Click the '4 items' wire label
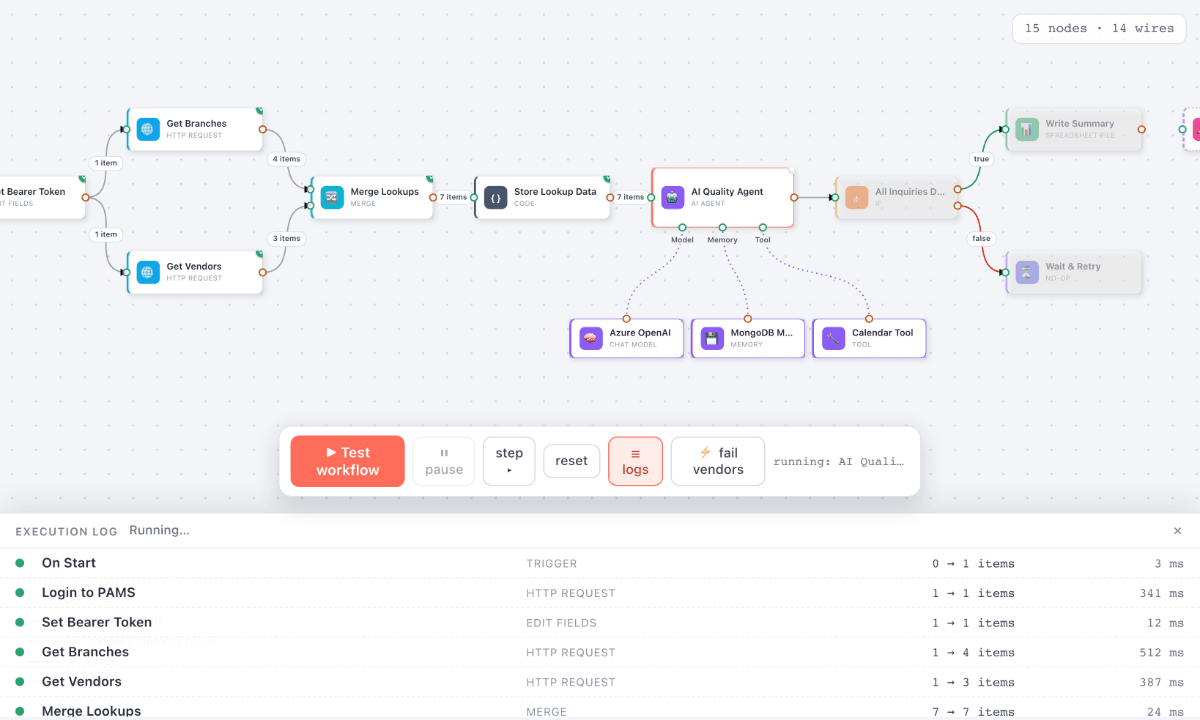The height and width of the screenshot is (720, 1200). pyautogui.click(x=286, y=159)
